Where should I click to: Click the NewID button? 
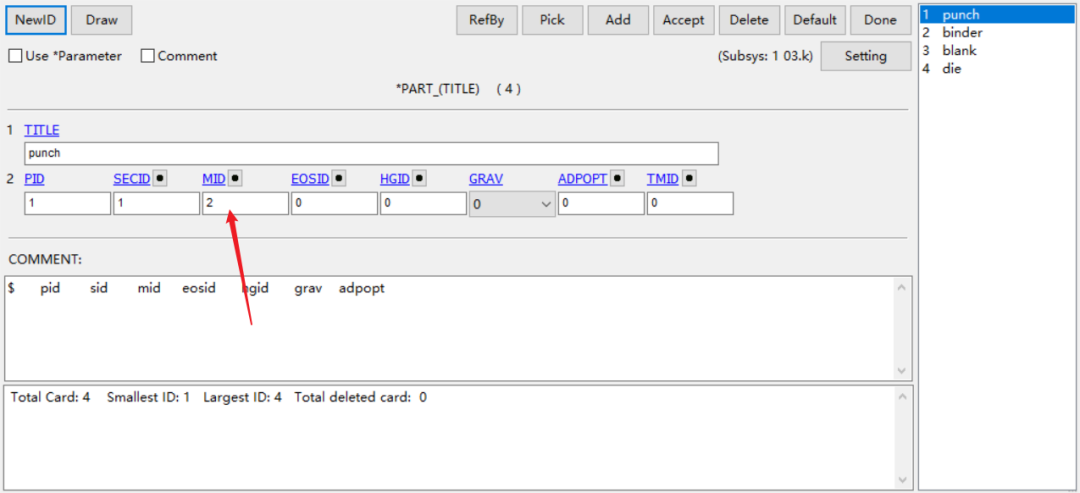pyautogui.click(x=36, y=20)
